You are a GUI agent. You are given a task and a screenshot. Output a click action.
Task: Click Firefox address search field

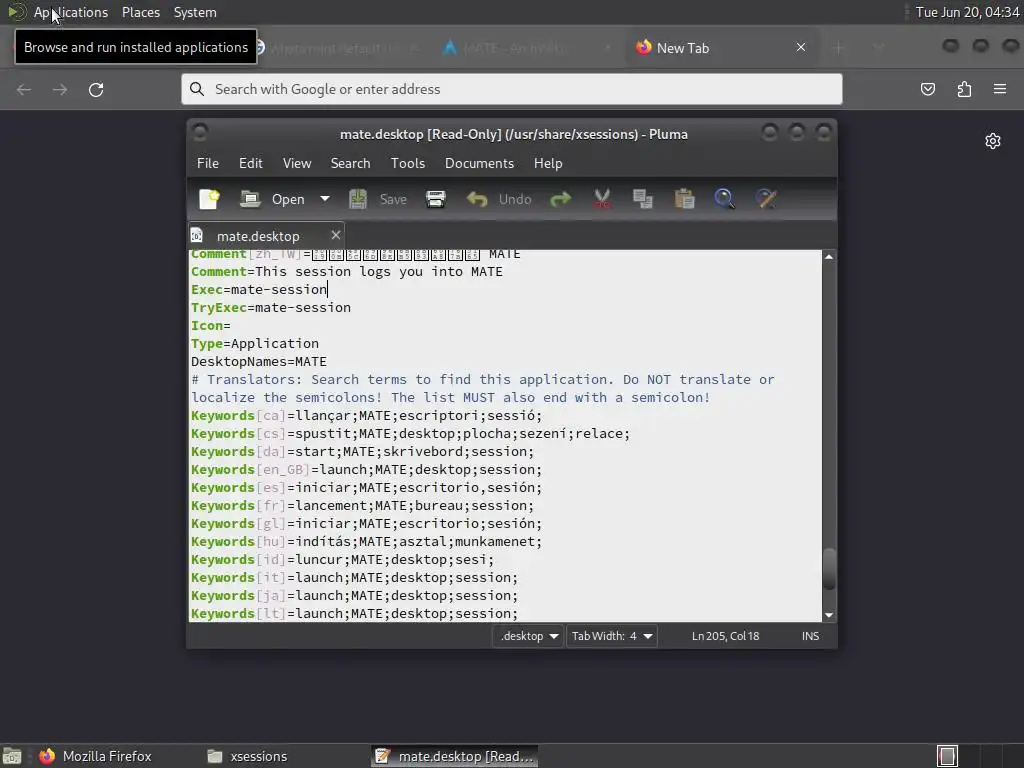pyautogui.click(x=512, y=89)
